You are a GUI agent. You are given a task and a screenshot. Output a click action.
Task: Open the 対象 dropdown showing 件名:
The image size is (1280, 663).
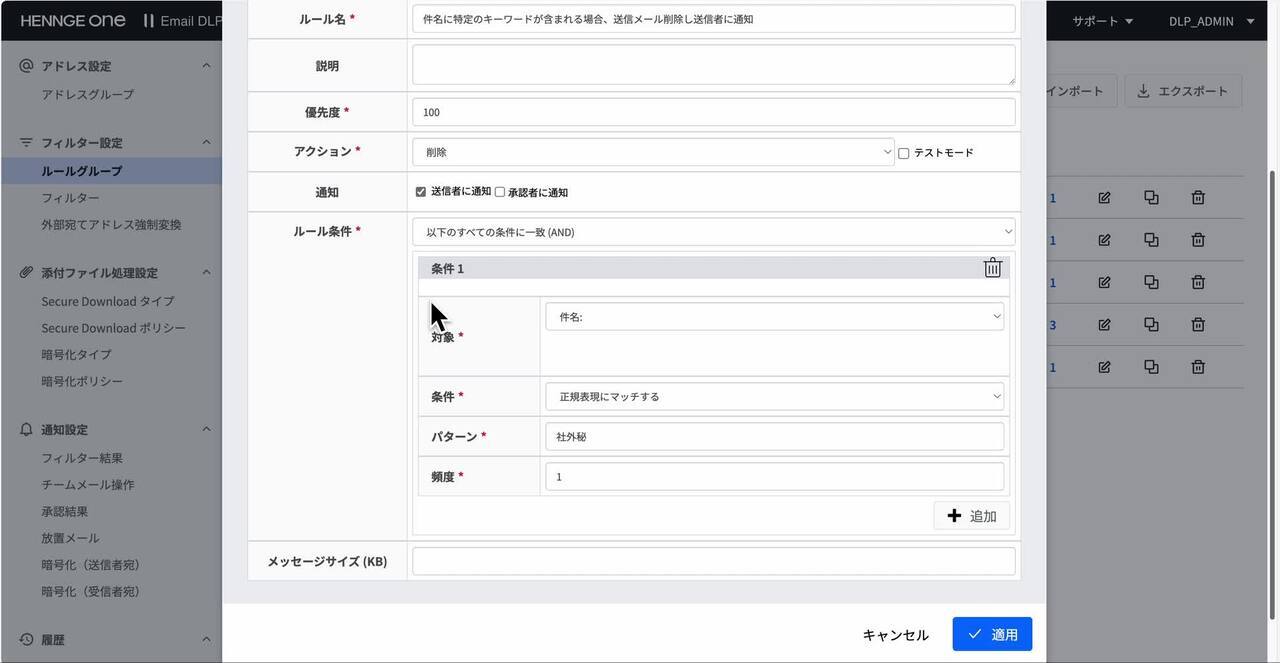pyautogui.click(x=775, y=315)
